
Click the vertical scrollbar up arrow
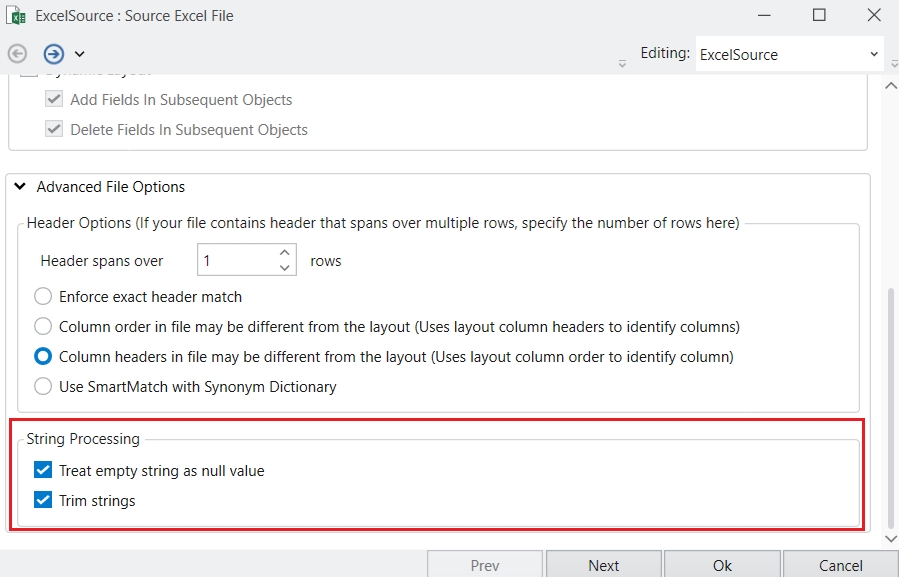pyautogui.click(x=890, y=86)
